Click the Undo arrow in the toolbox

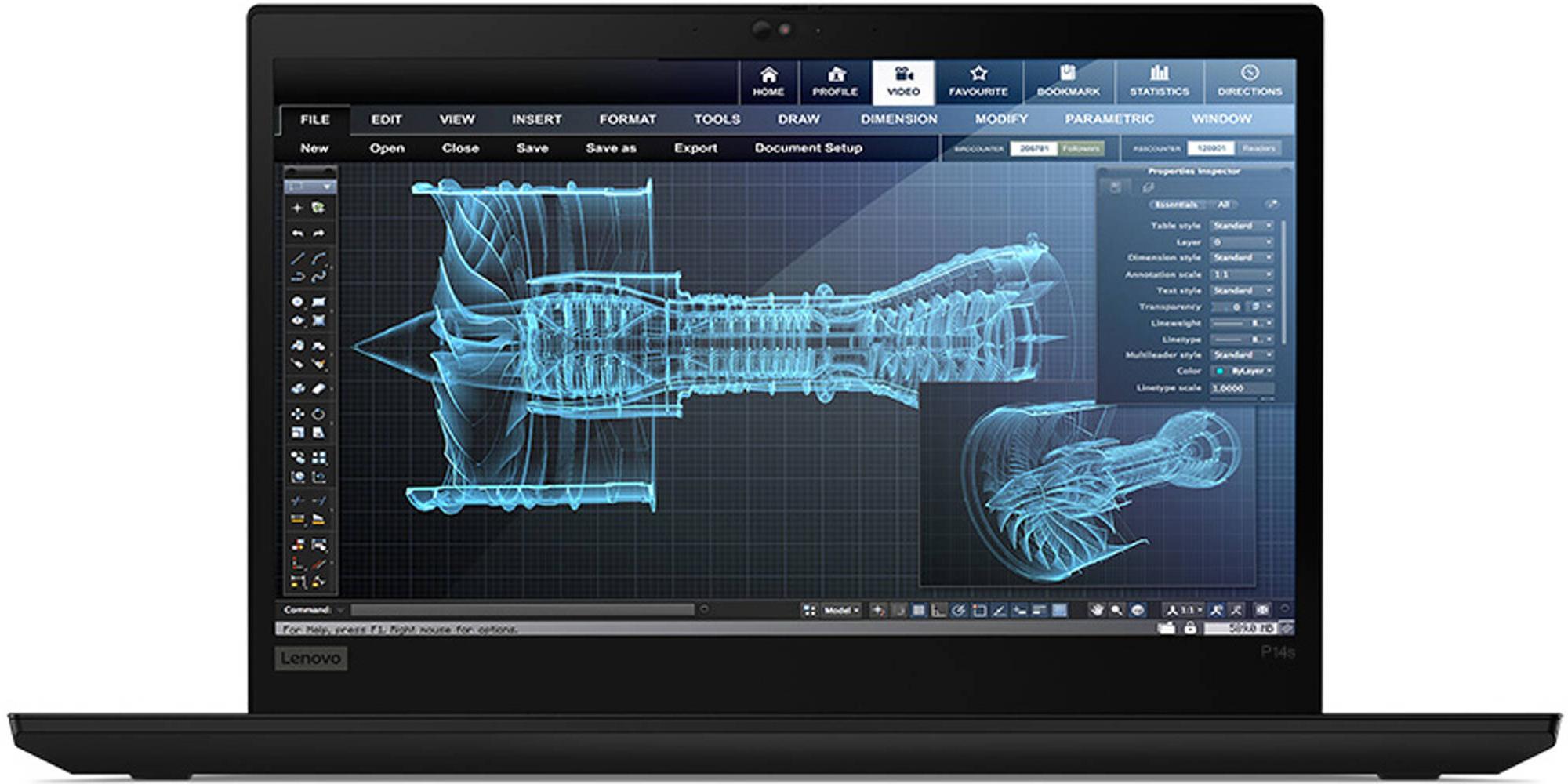(298, 233)
